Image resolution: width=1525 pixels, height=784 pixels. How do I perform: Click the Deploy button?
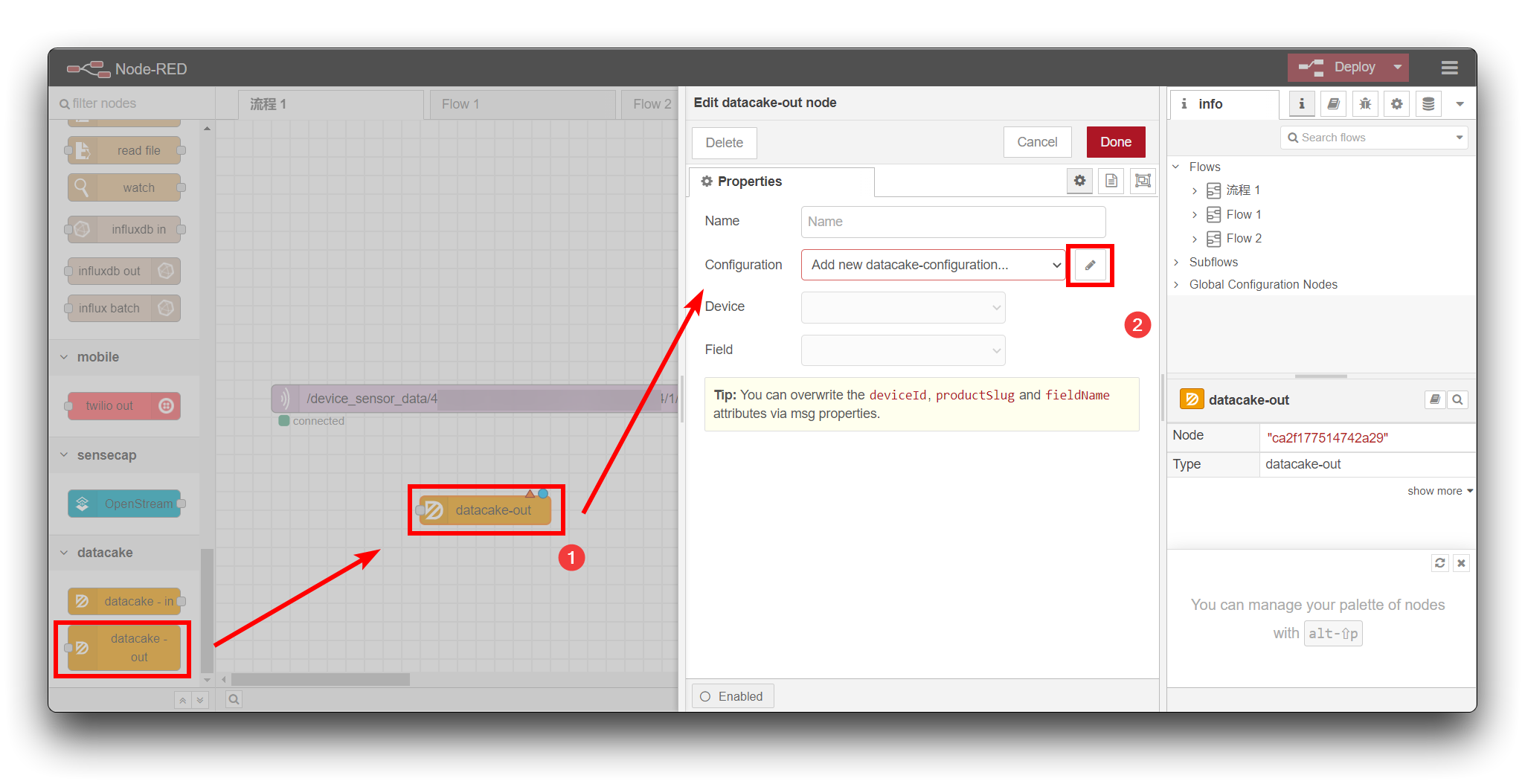point(1338,67)
